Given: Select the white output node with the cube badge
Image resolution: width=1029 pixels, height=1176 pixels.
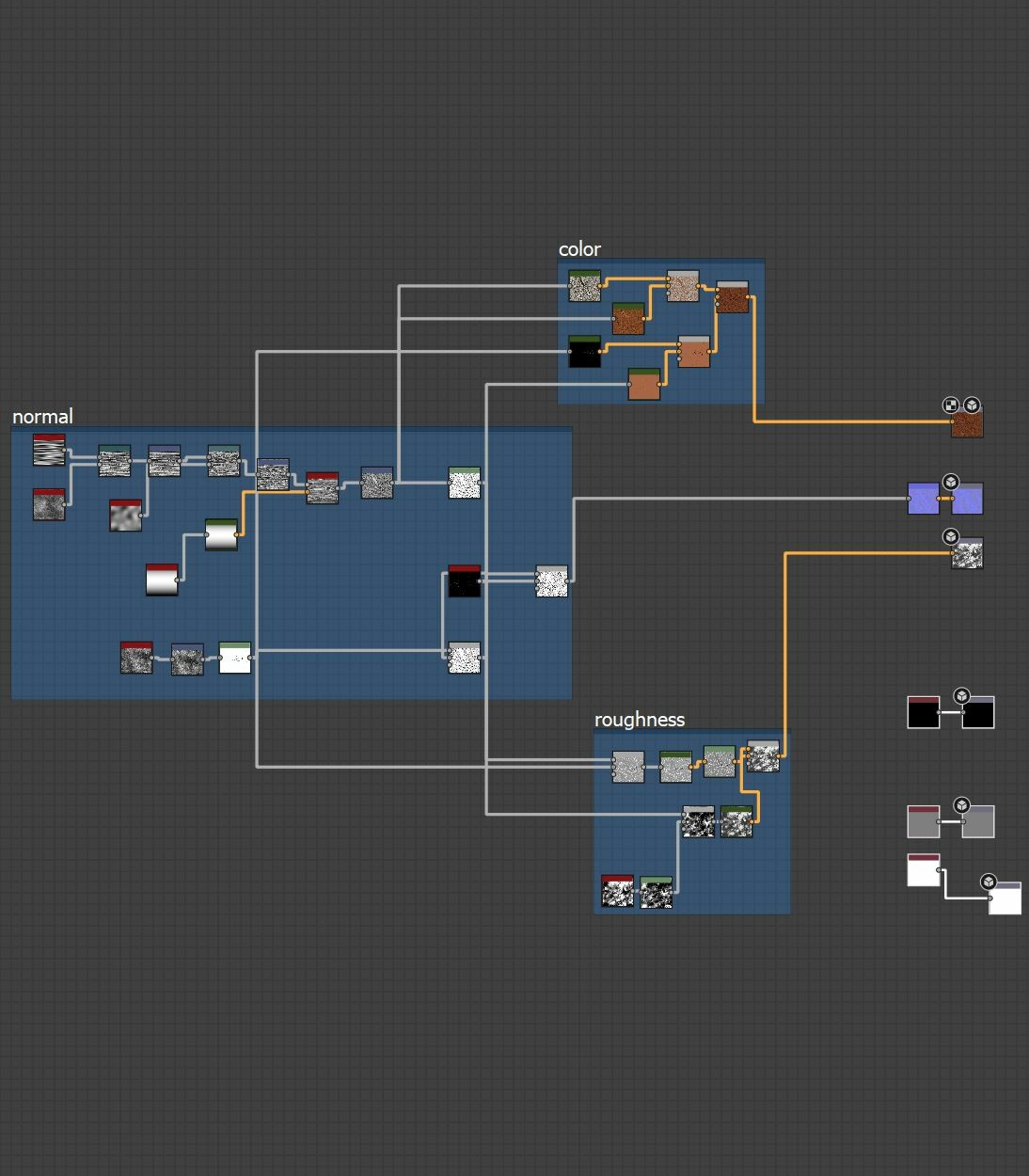Looking at the screenshot, I should coord(1005,898).
